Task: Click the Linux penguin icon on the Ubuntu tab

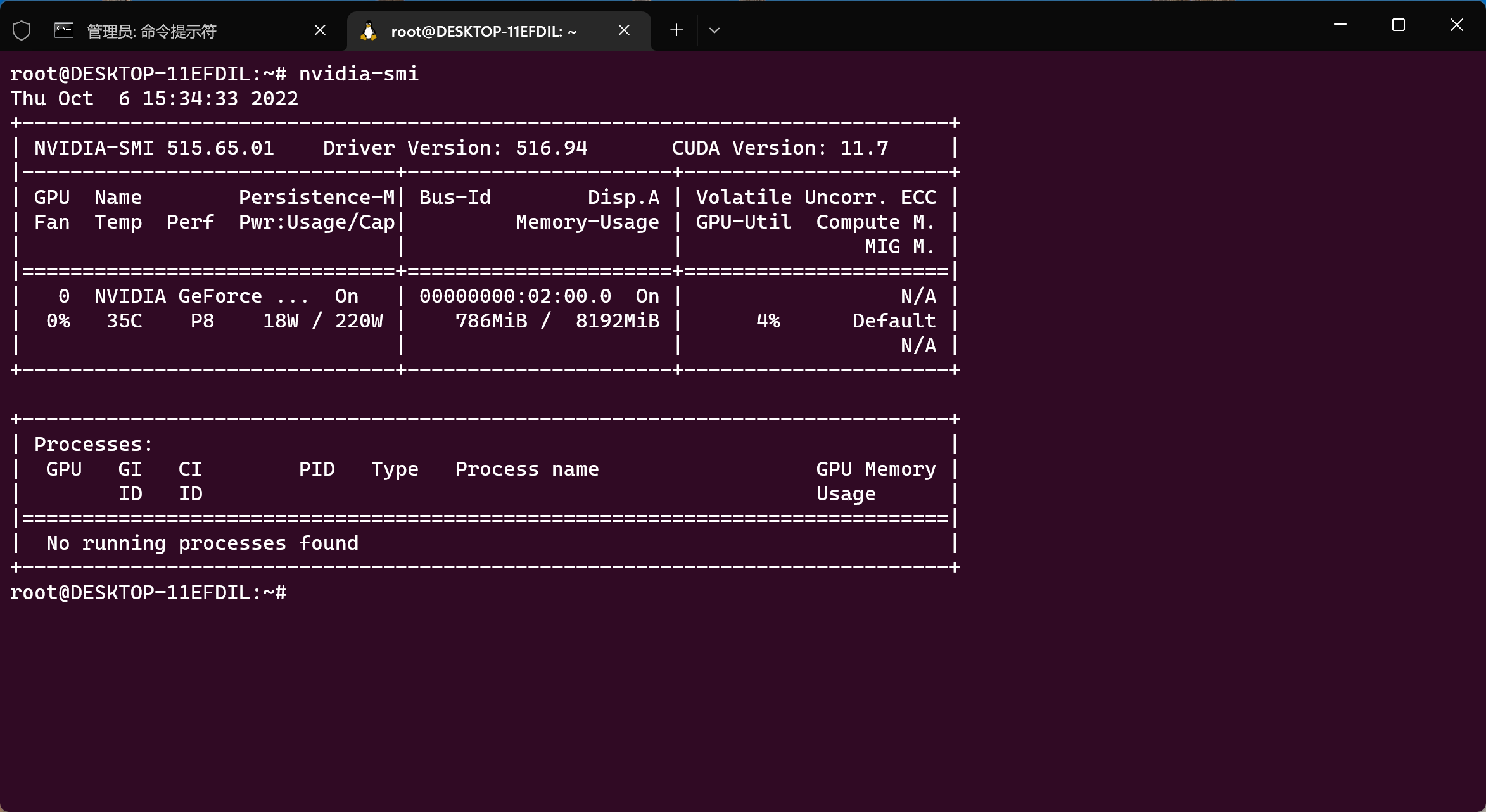Action: [x=369, y=30]
